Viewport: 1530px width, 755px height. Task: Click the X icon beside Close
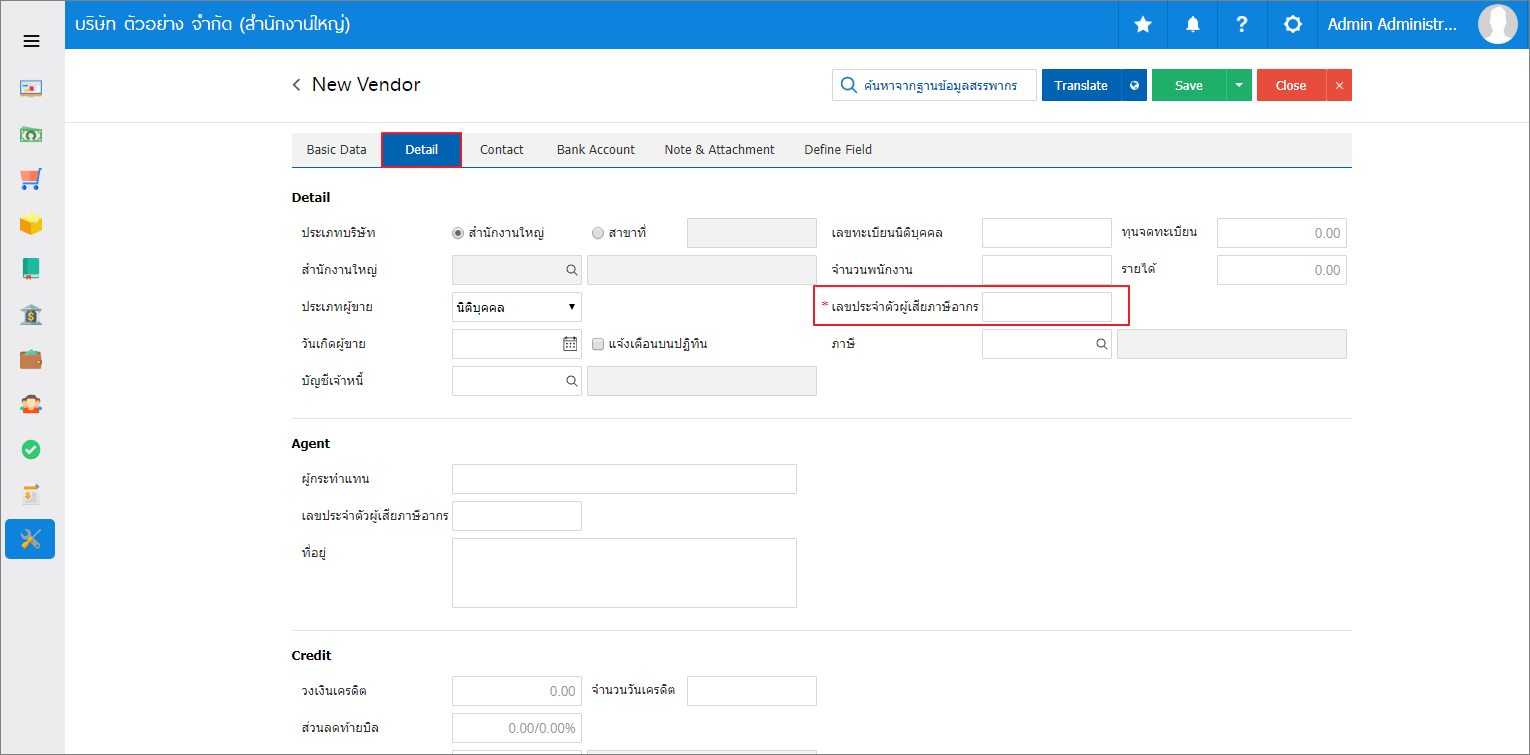pyautogui.click(x=1339, y=85)
